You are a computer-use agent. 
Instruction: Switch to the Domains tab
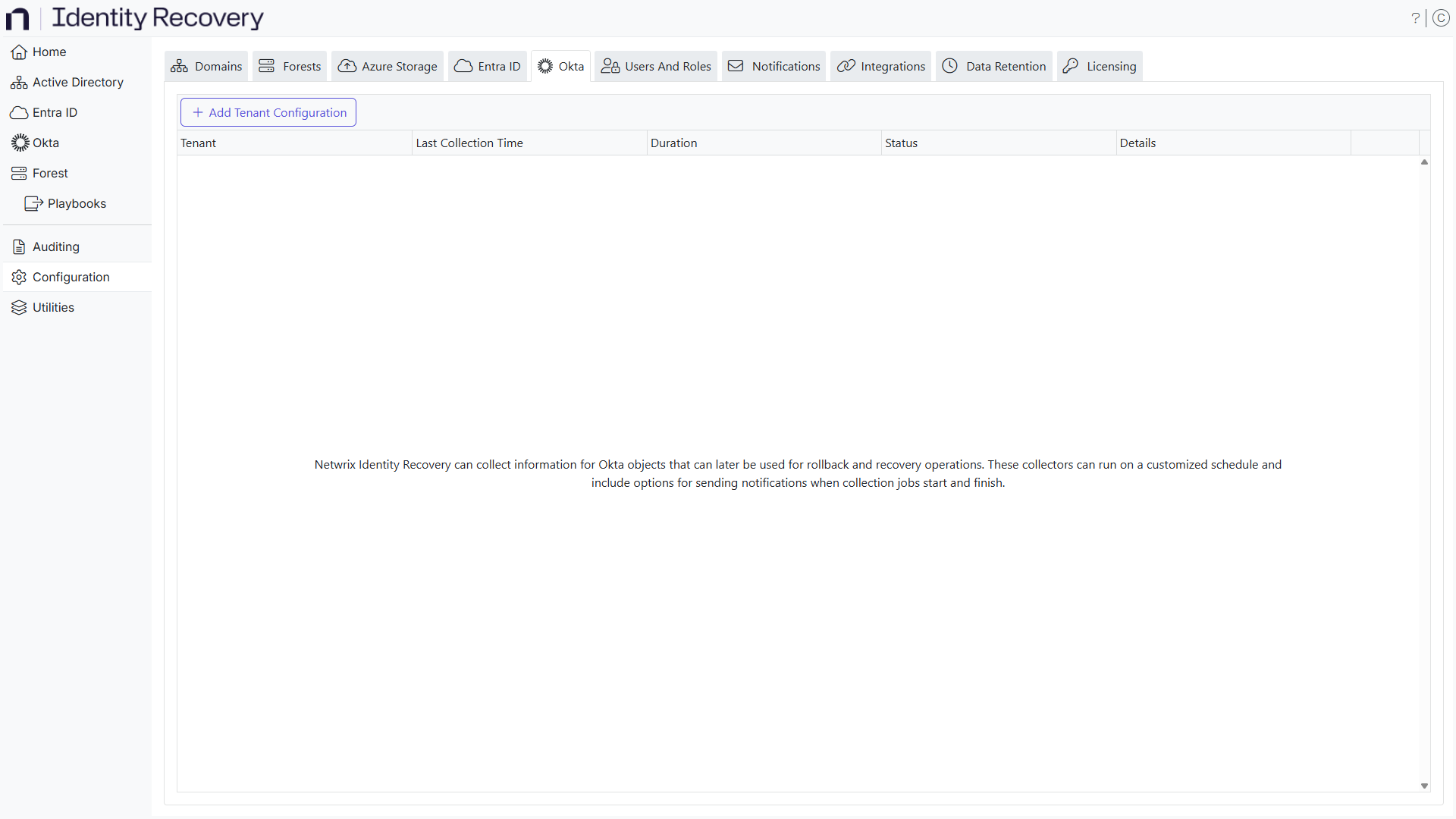206,66
